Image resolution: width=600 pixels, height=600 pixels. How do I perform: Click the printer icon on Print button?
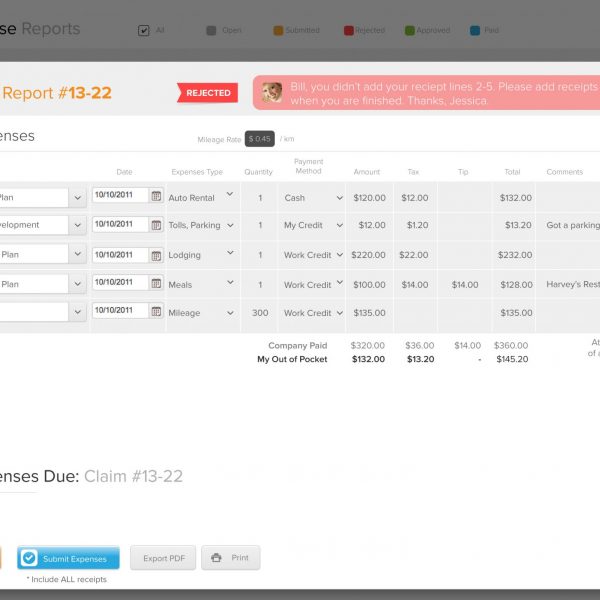point(216,558)
